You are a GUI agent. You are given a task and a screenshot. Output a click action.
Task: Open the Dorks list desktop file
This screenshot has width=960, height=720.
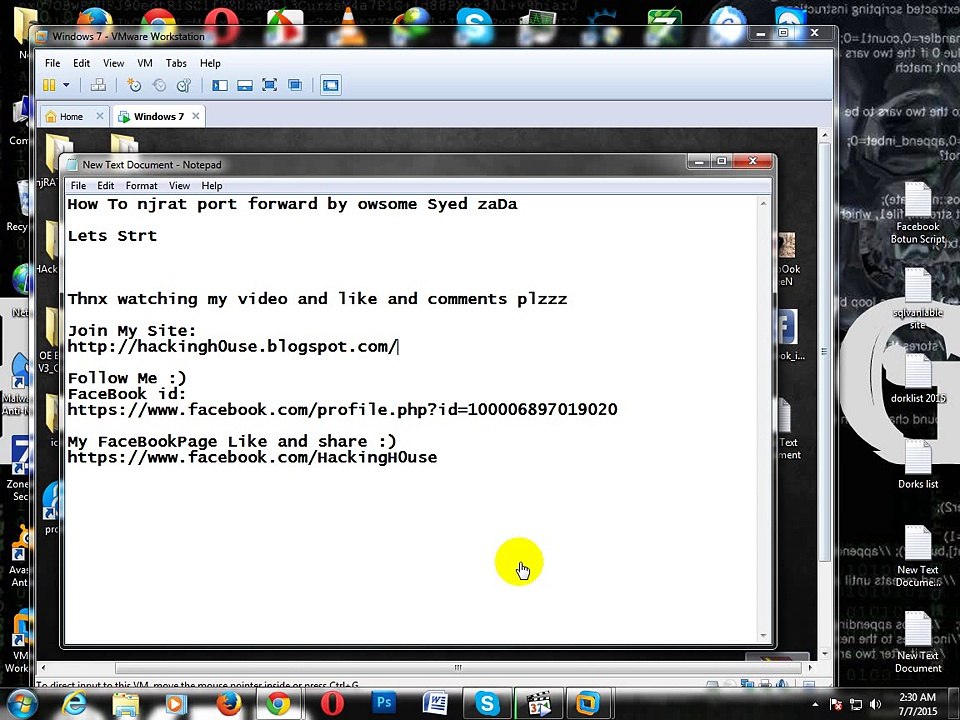[x=917, y=464]
